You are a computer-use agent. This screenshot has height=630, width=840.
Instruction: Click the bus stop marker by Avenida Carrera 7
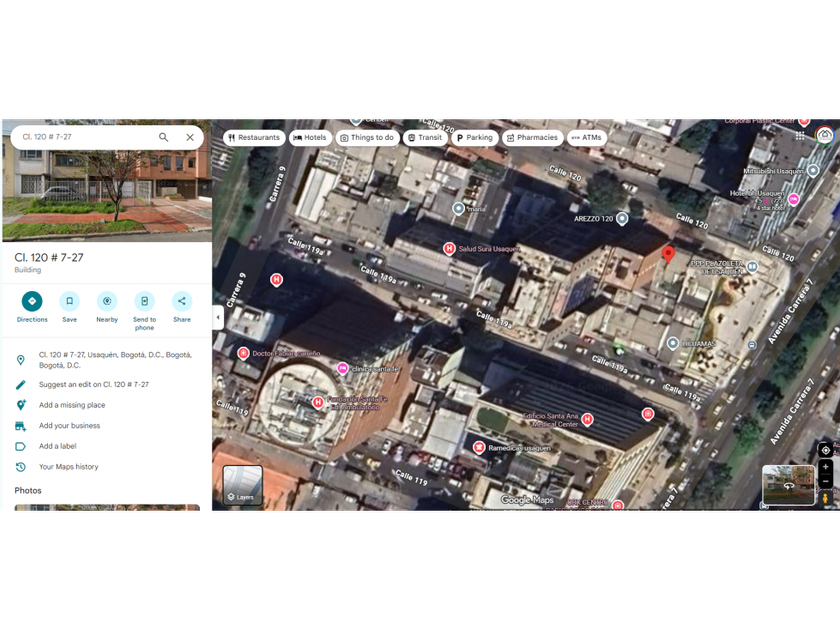tap(752, 346)
